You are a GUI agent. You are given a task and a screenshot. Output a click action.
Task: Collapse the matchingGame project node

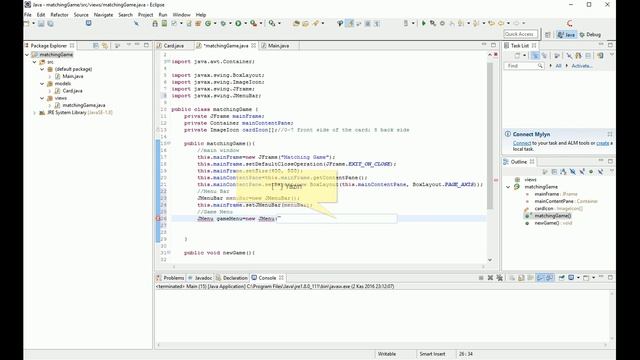(x=27, y=55)
